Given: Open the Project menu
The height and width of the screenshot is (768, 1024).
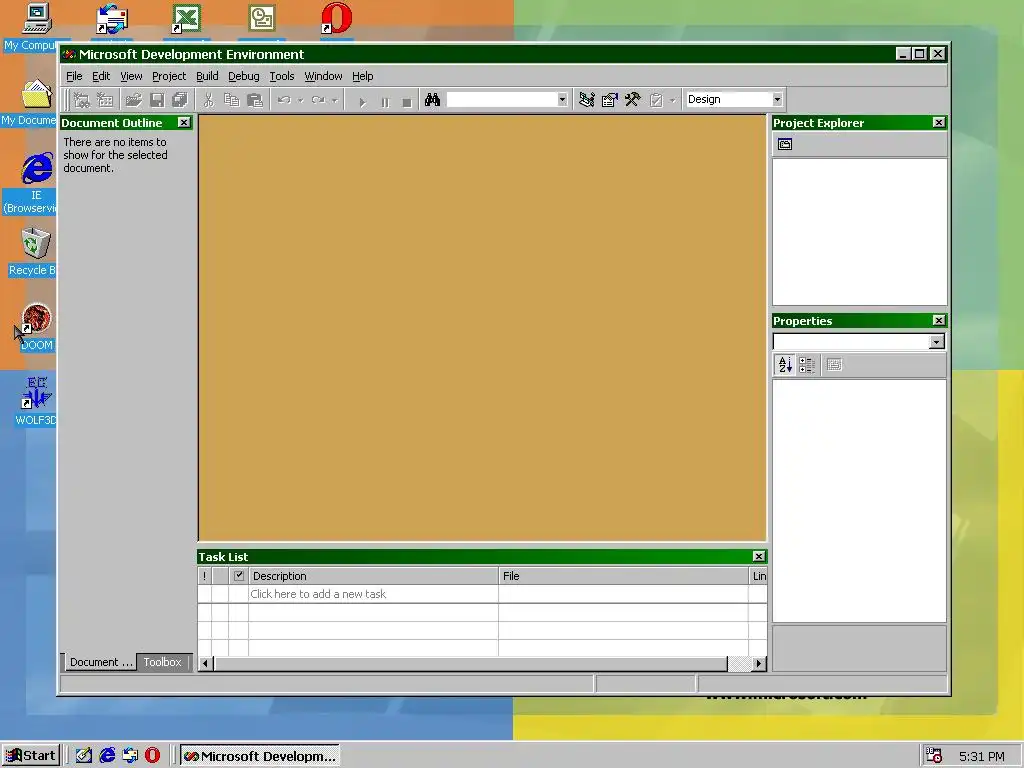Looking at the screenshot, I should tap(168, 76).
